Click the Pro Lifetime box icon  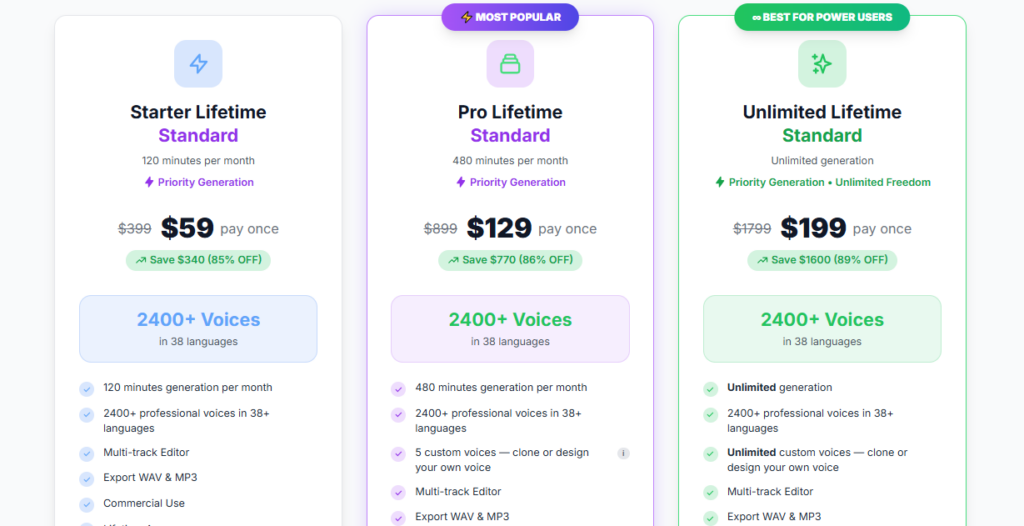click(510, 64)
